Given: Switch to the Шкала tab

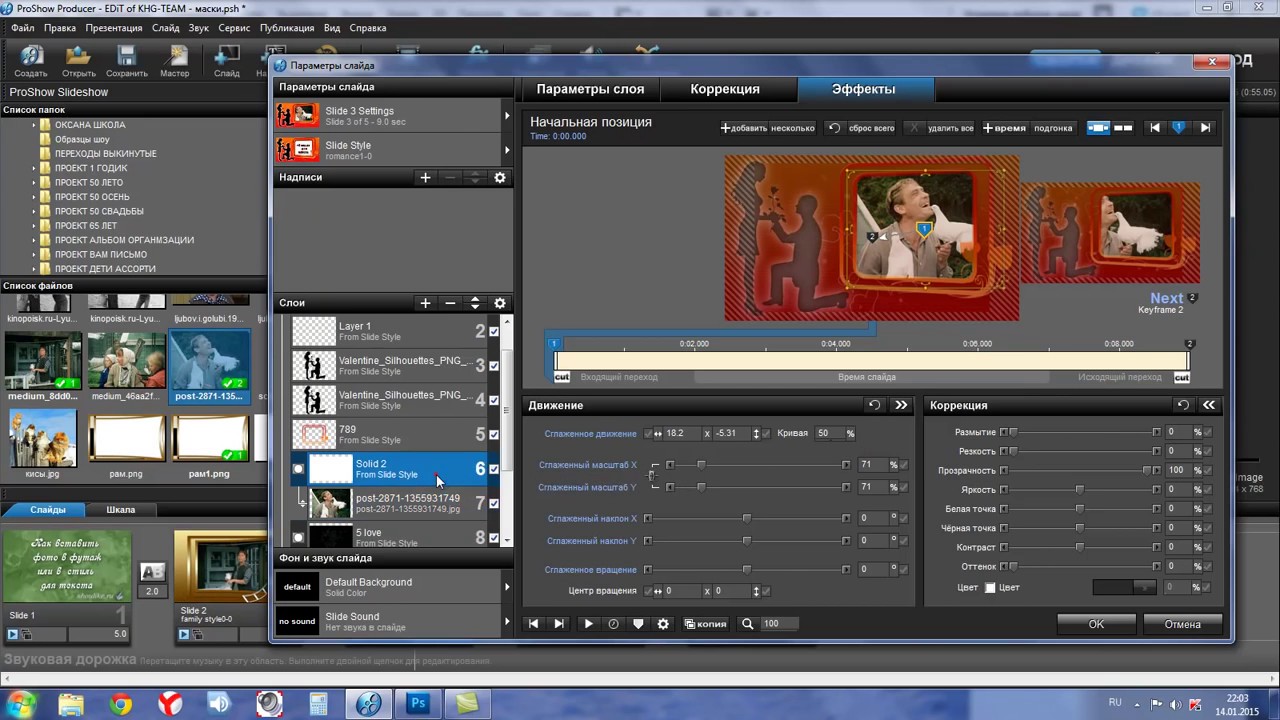Looking at the screenshot, I should tap(121, 510).
